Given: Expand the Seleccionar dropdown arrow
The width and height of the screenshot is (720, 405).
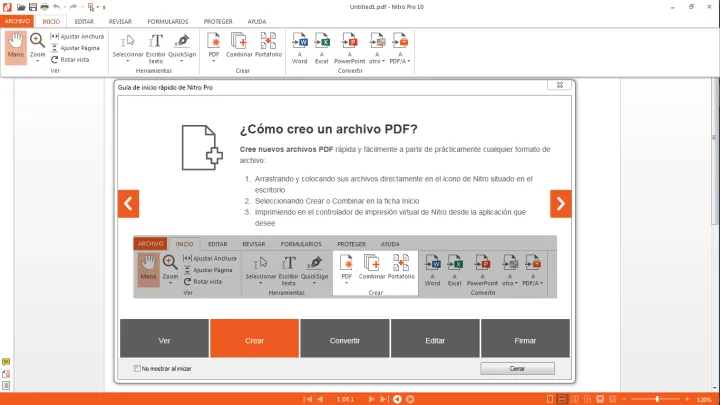Looking at the screenshot, I should (128, 61).
